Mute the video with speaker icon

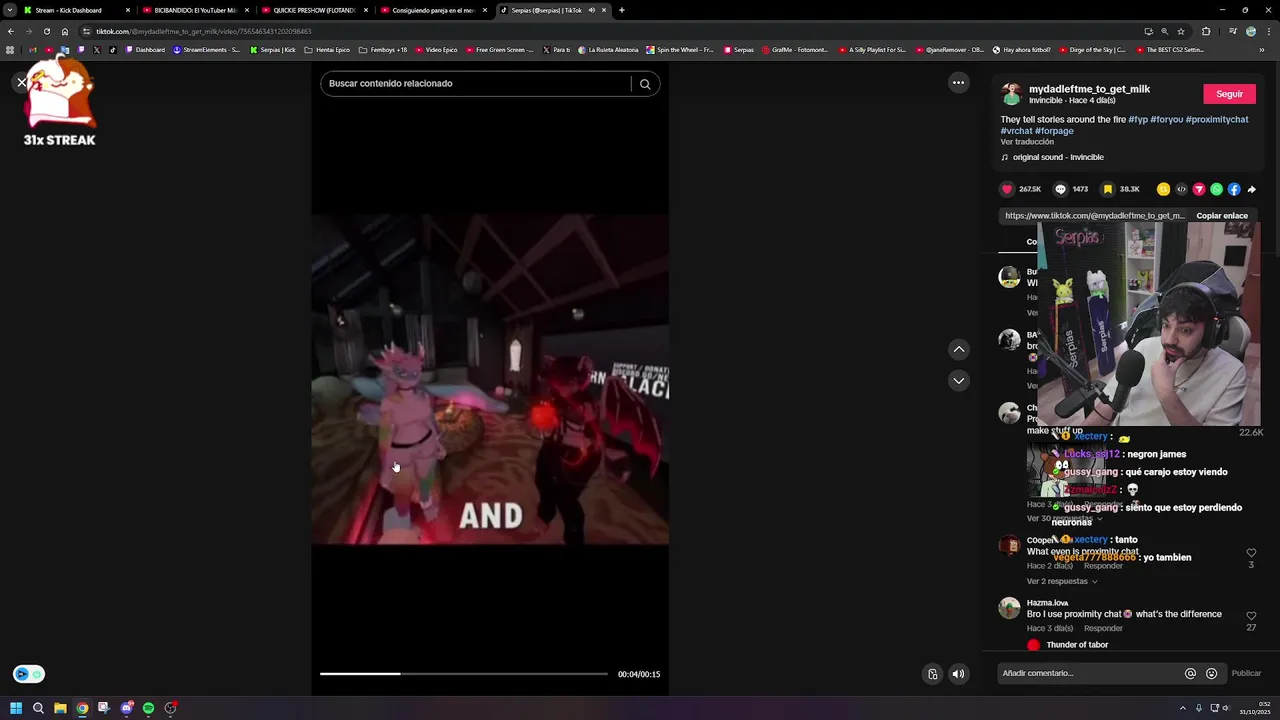click(x=958, y=674)
